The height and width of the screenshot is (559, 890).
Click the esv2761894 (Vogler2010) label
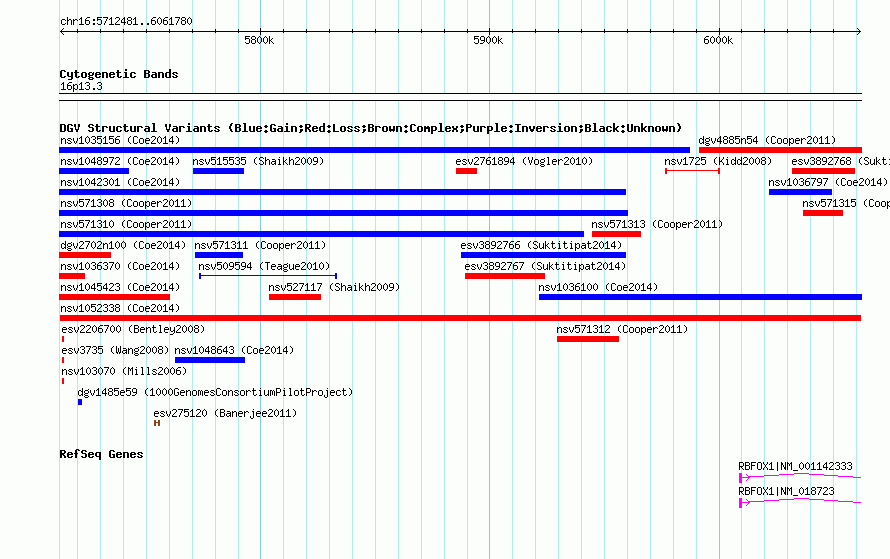pos(524,161)
